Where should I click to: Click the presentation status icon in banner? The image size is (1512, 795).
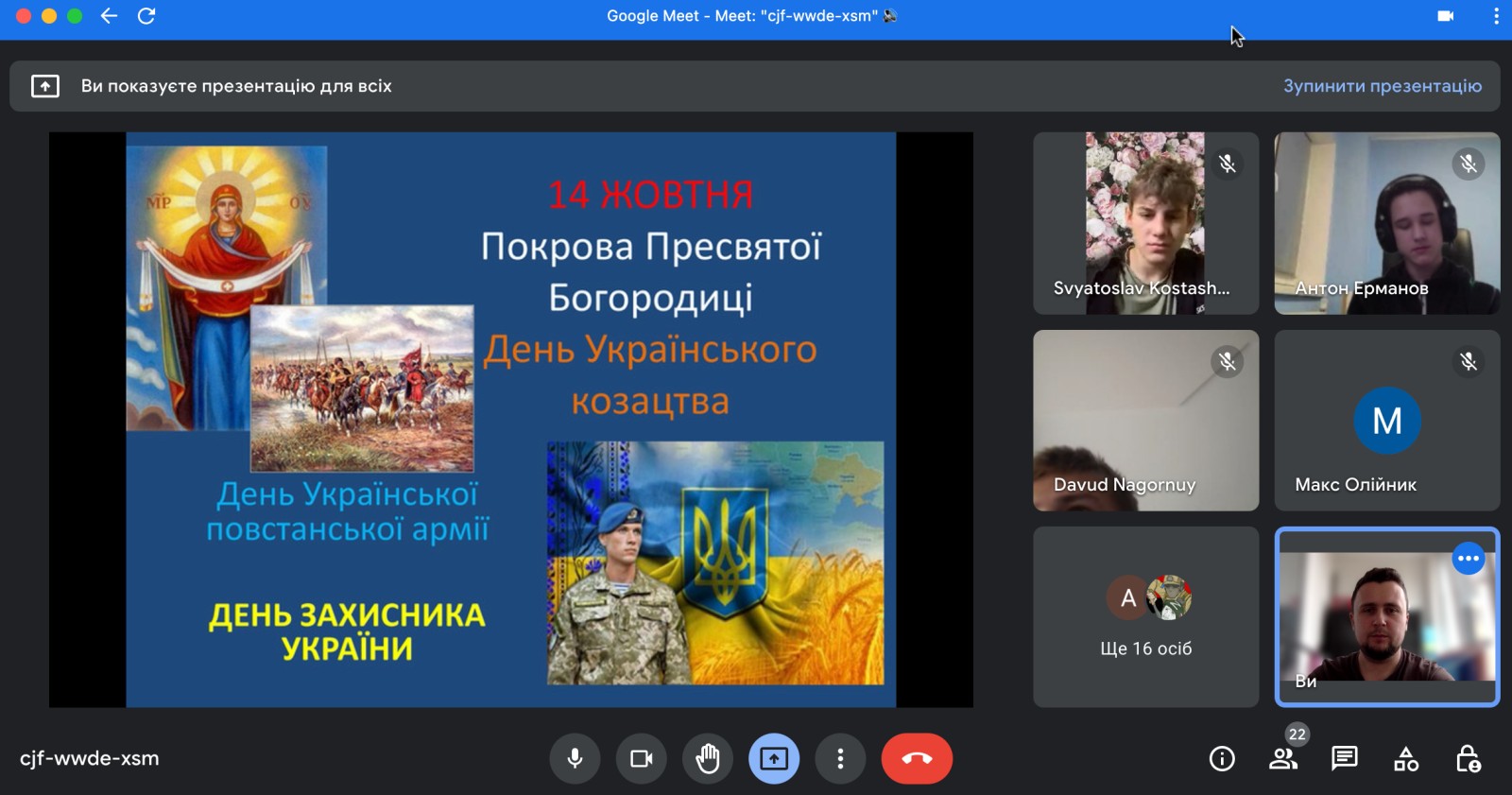point(45,86)
